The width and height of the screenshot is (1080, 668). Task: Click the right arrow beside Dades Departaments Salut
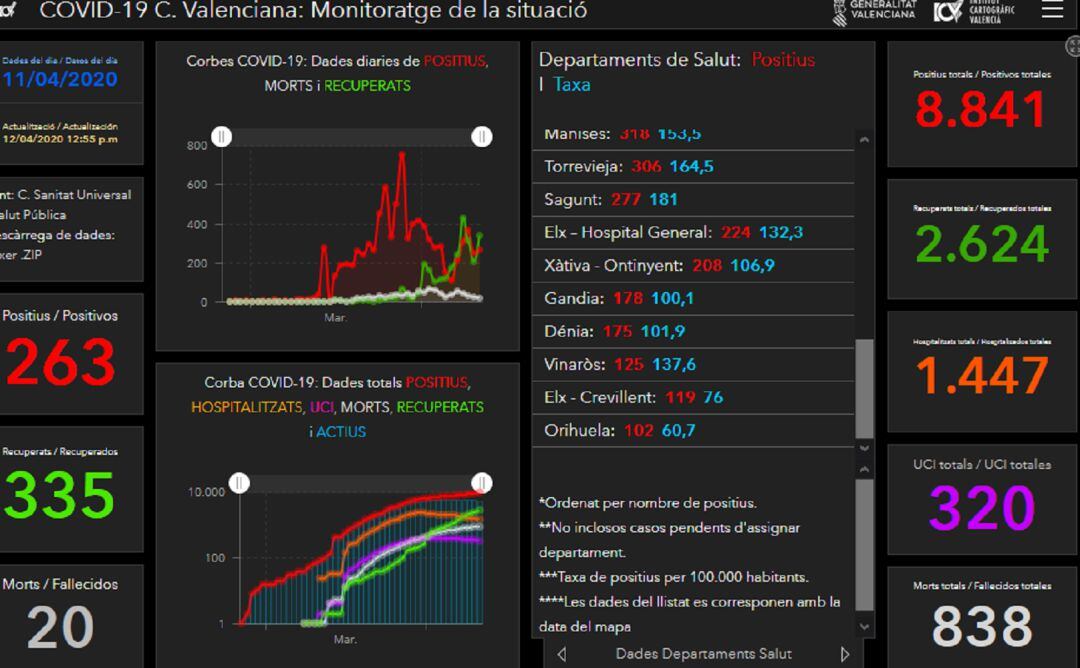pos(844,652)
